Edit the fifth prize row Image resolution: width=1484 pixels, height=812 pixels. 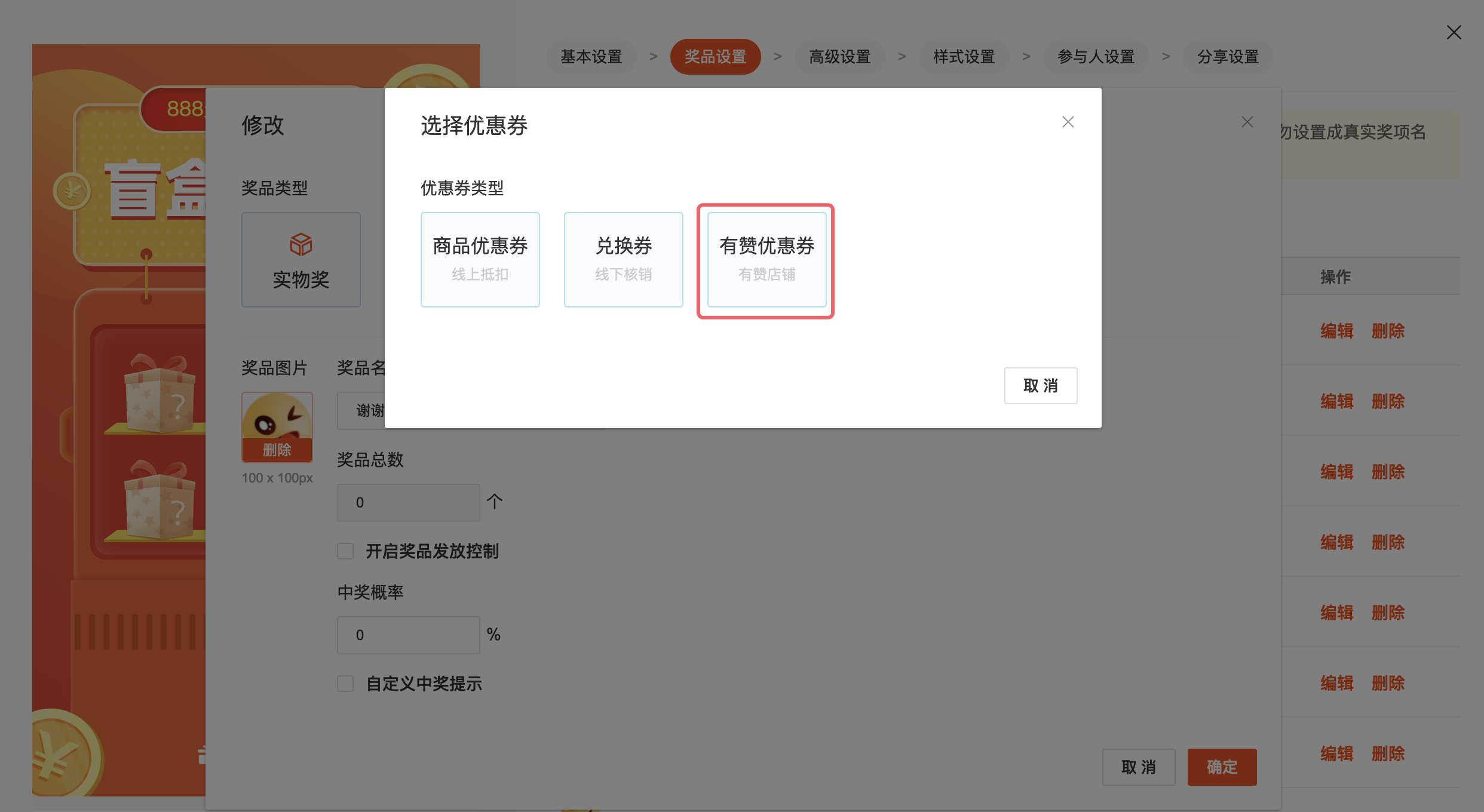[x=1336, y=613]
